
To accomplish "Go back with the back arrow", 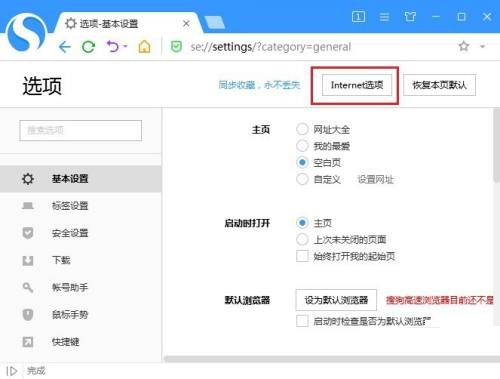I will click(65, 47).
